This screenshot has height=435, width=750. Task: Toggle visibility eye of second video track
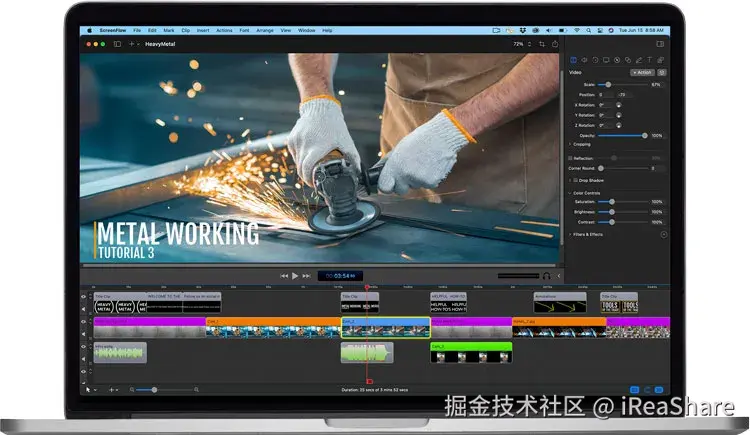(x=84, y=322)
